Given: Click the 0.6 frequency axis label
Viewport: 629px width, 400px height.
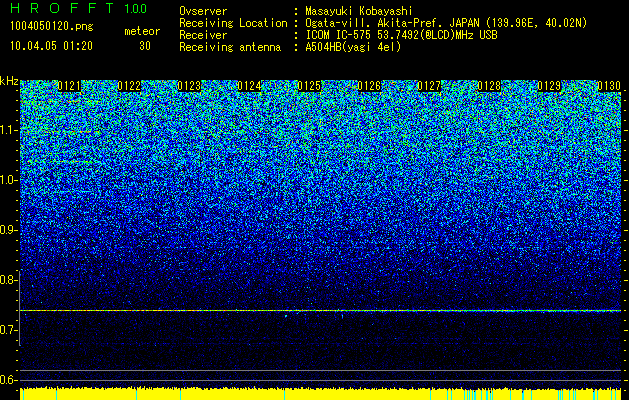Looking at the screenshot, I should (8, 380).
